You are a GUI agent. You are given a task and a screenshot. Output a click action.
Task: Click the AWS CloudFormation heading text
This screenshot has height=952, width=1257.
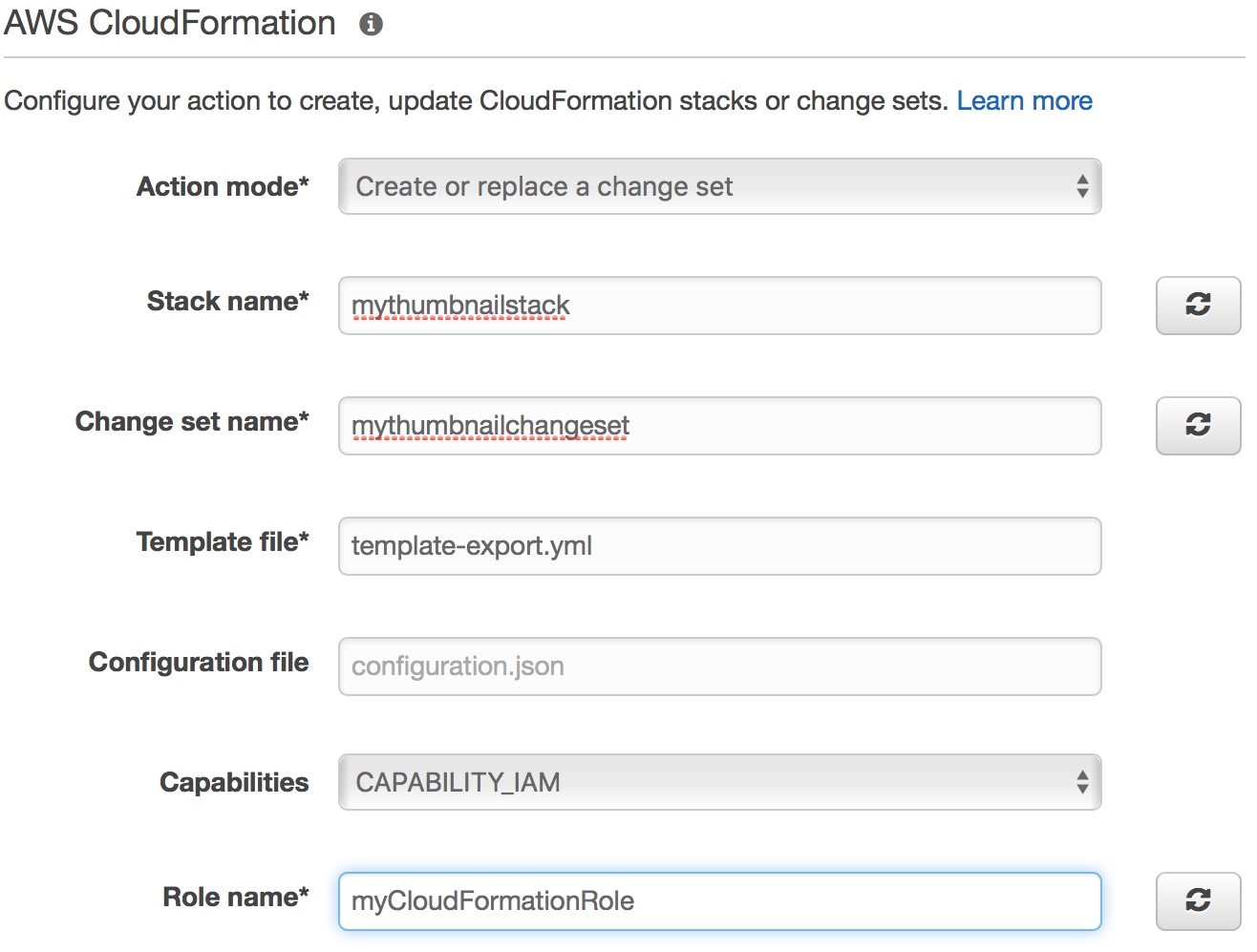pos(170,23)
